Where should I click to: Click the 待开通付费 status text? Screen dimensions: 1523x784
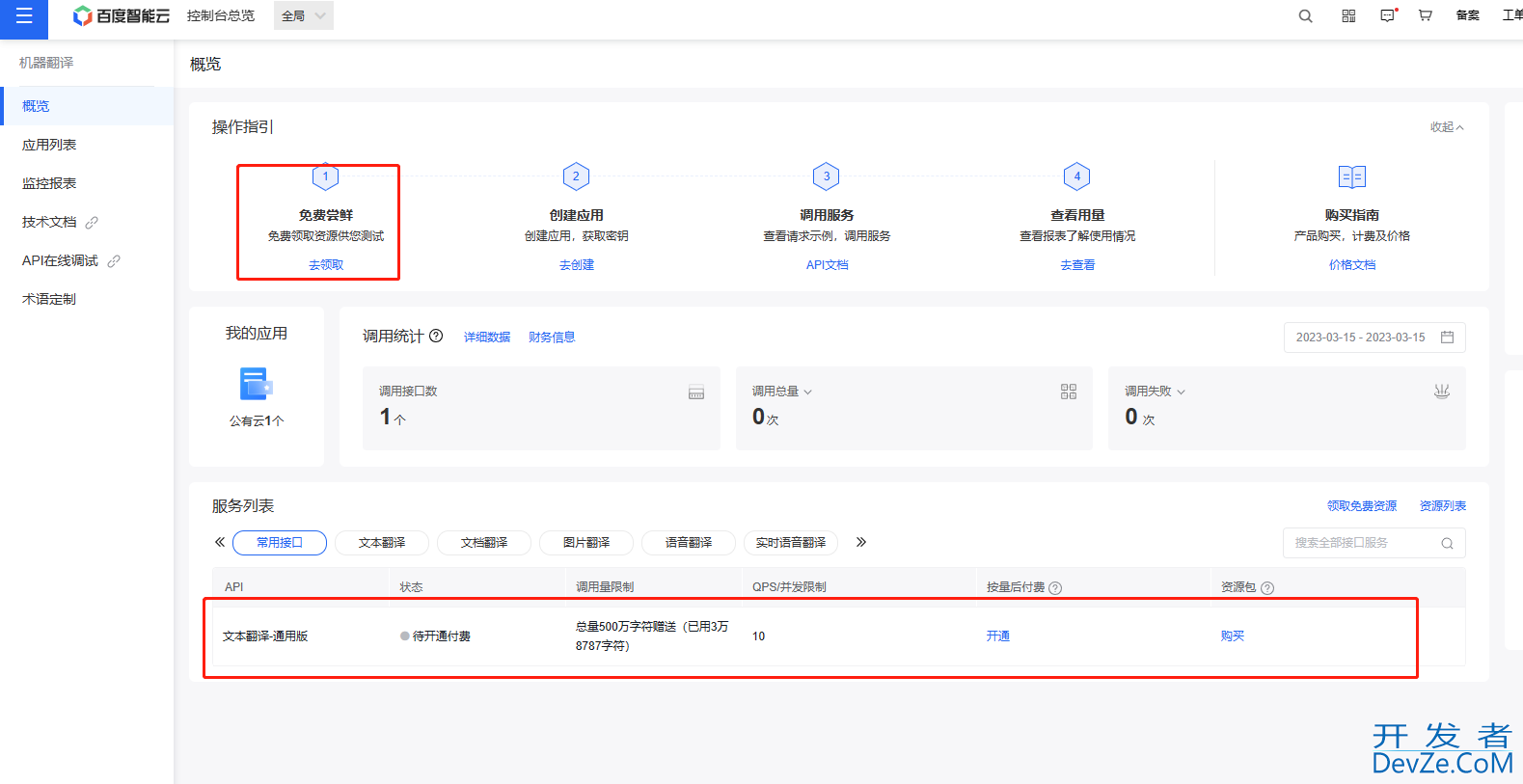[442, 636]
